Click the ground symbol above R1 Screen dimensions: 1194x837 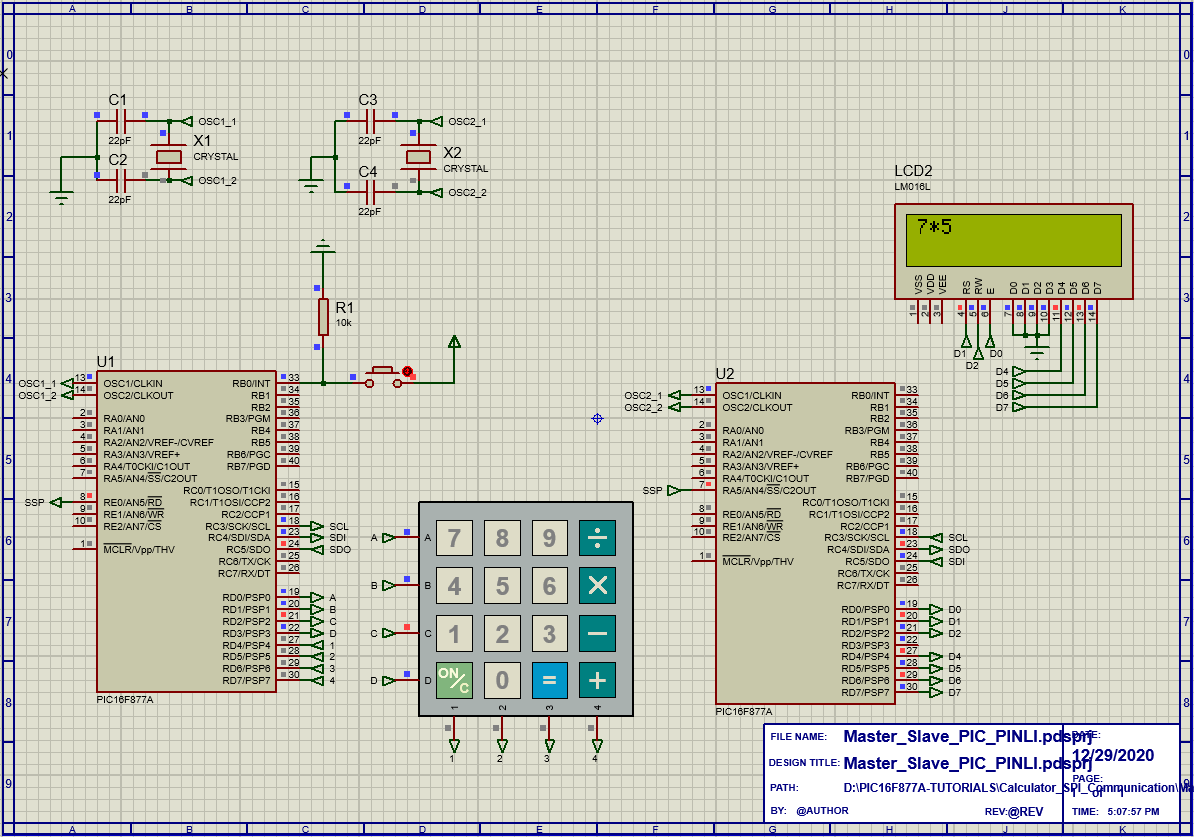coord(323,244)
